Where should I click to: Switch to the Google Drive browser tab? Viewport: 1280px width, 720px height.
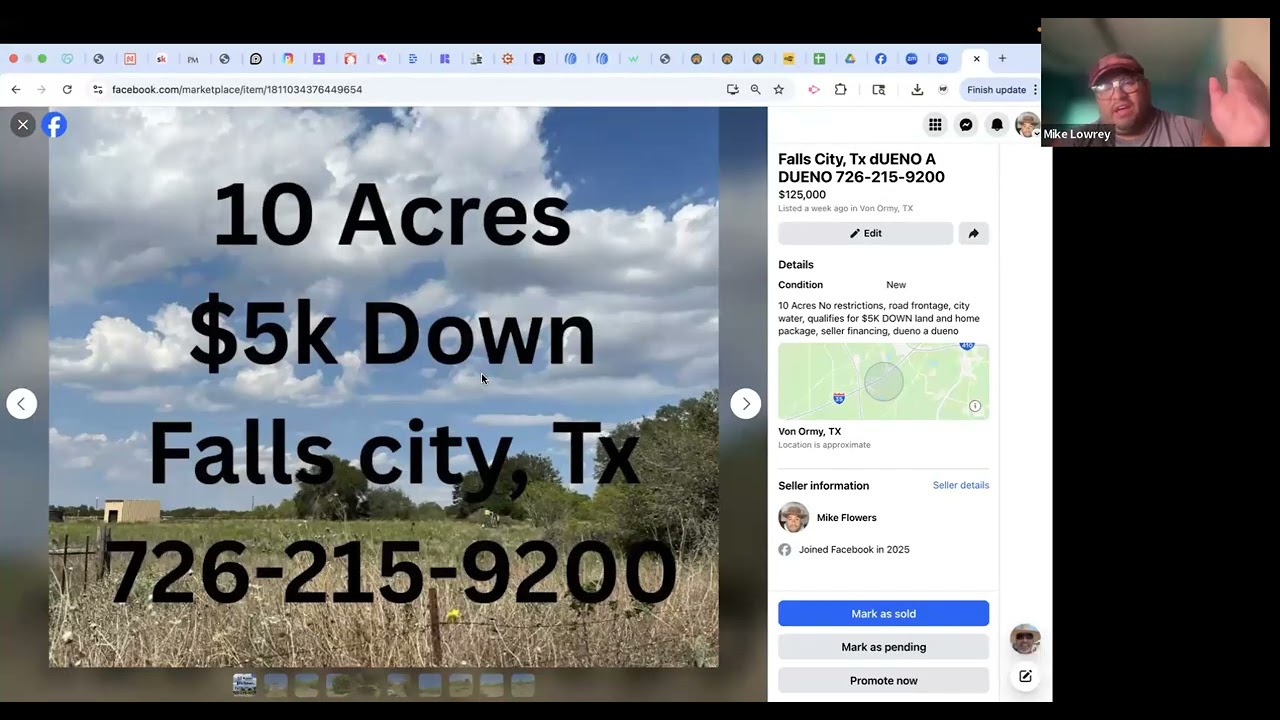[850, 59]
